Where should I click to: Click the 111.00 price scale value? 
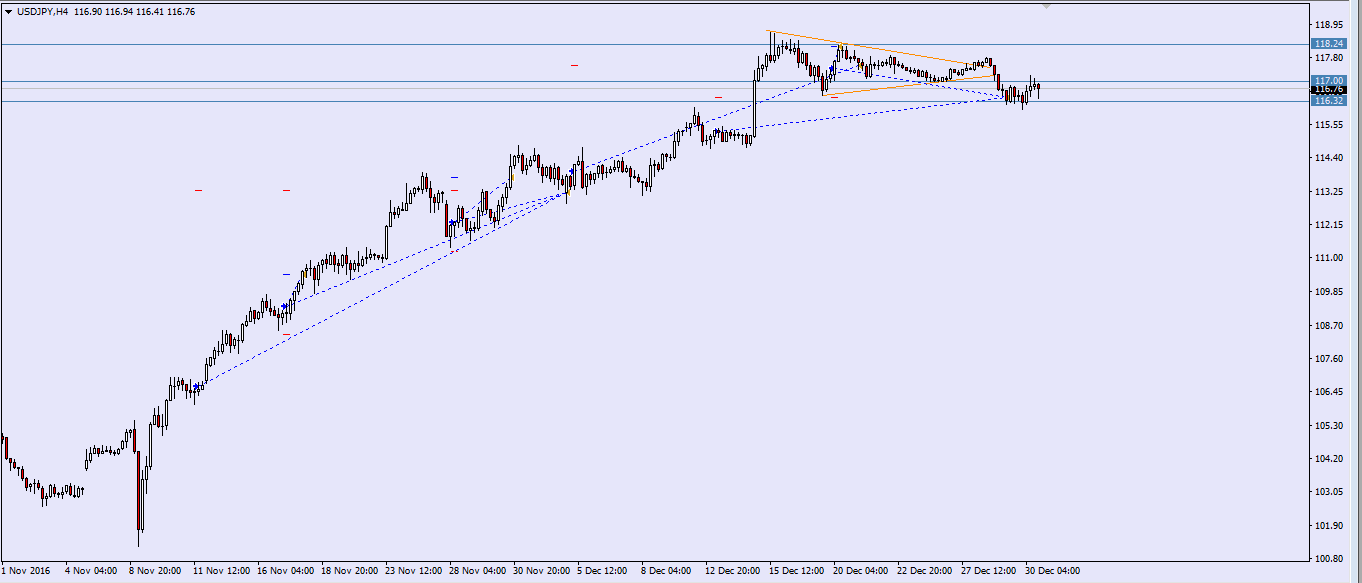(x=1329, y=258)
